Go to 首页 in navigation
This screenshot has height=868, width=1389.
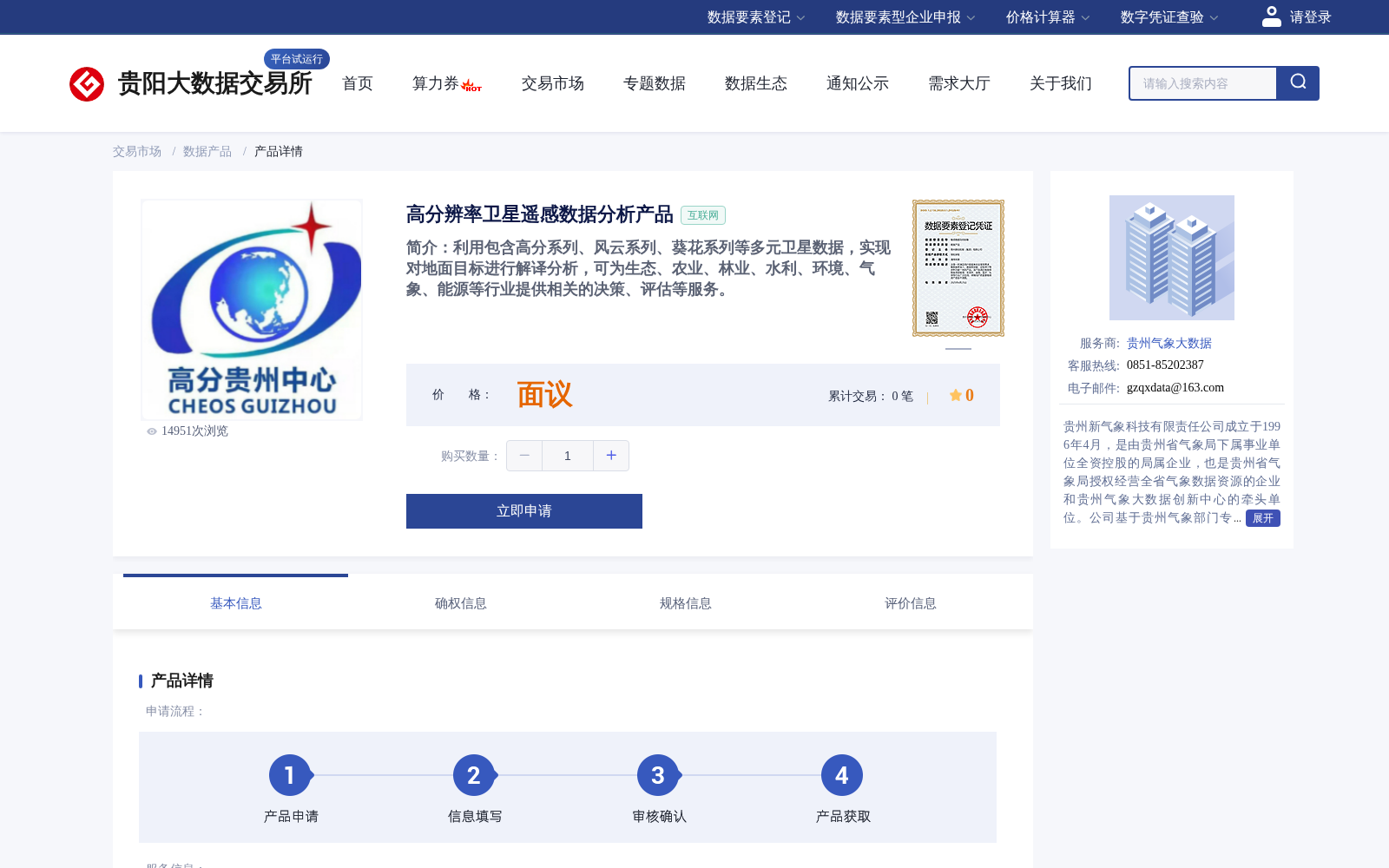[x=358, y=83]
